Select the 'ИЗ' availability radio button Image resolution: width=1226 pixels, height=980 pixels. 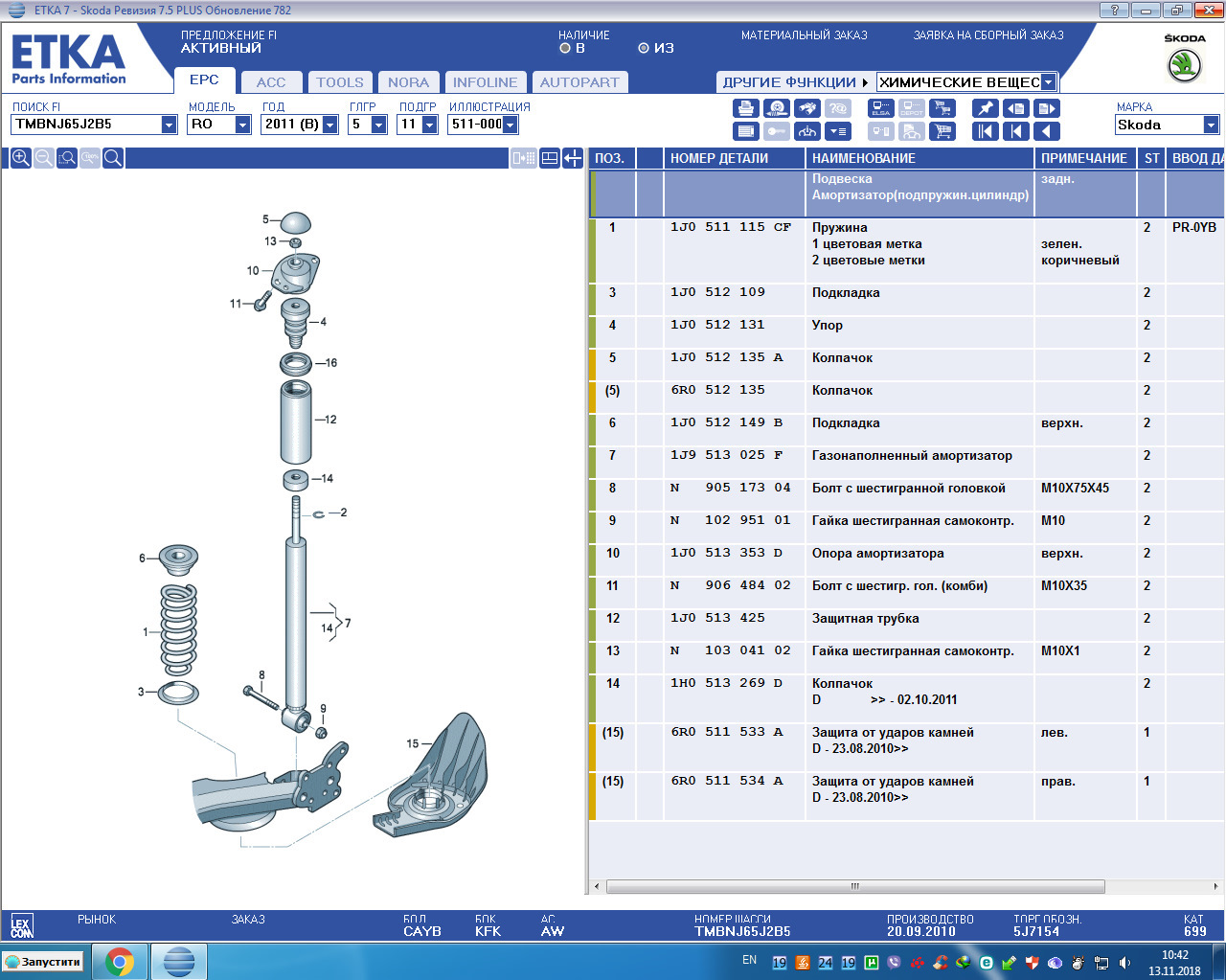coord(644,48)
